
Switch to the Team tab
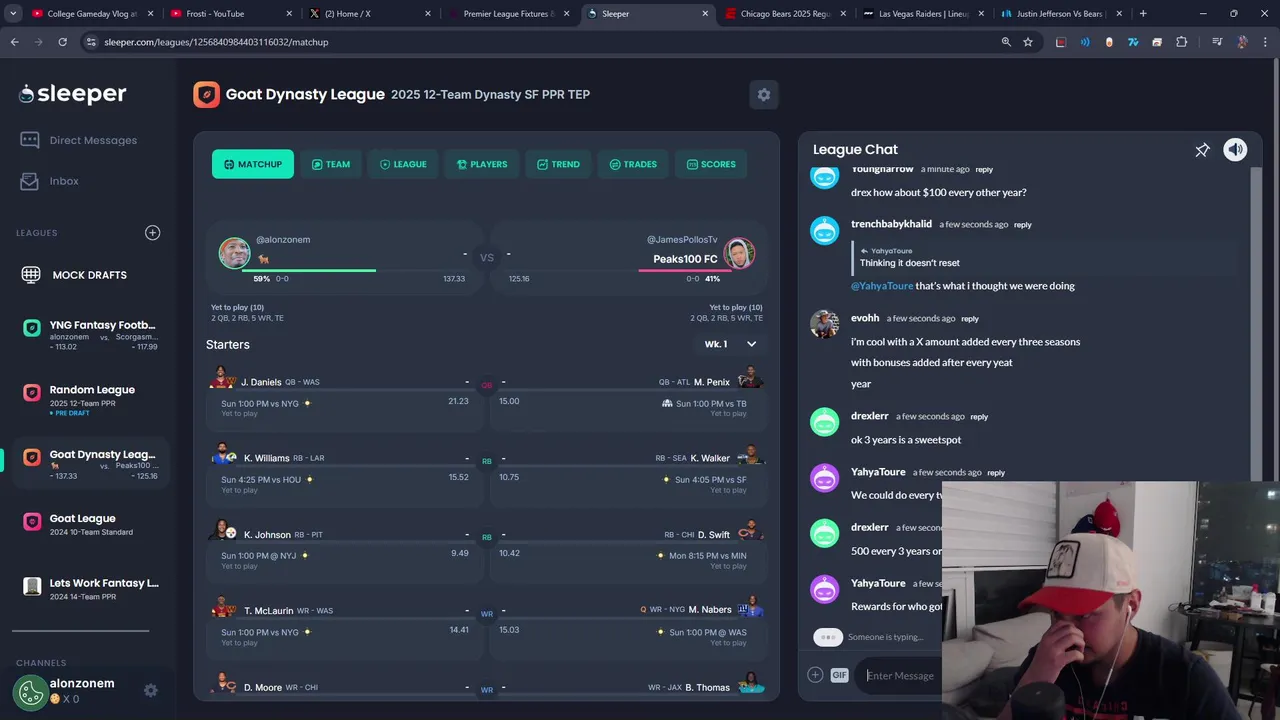coord(331,164)
